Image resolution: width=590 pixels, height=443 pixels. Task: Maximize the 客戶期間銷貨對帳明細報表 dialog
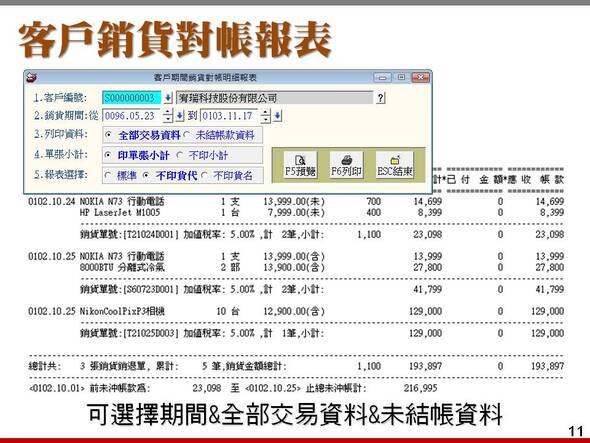[401, 78]
